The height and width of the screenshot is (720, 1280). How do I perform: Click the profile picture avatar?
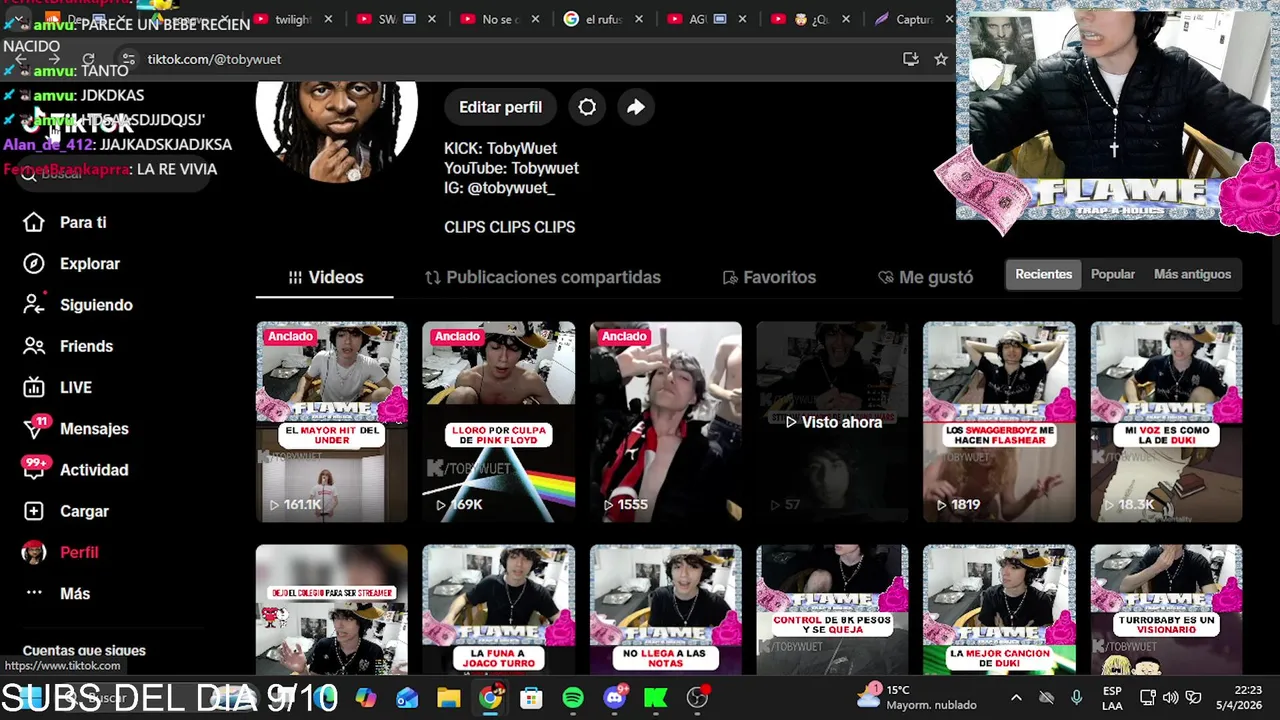337,130
